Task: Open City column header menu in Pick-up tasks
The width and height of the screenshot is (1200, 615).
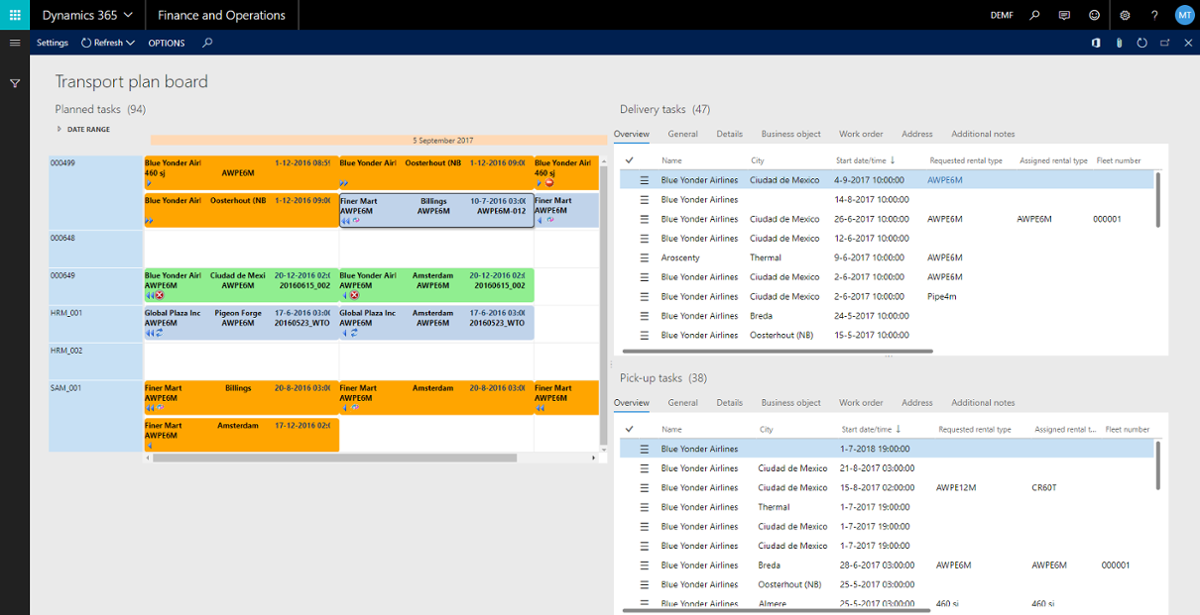Action: 766,429
